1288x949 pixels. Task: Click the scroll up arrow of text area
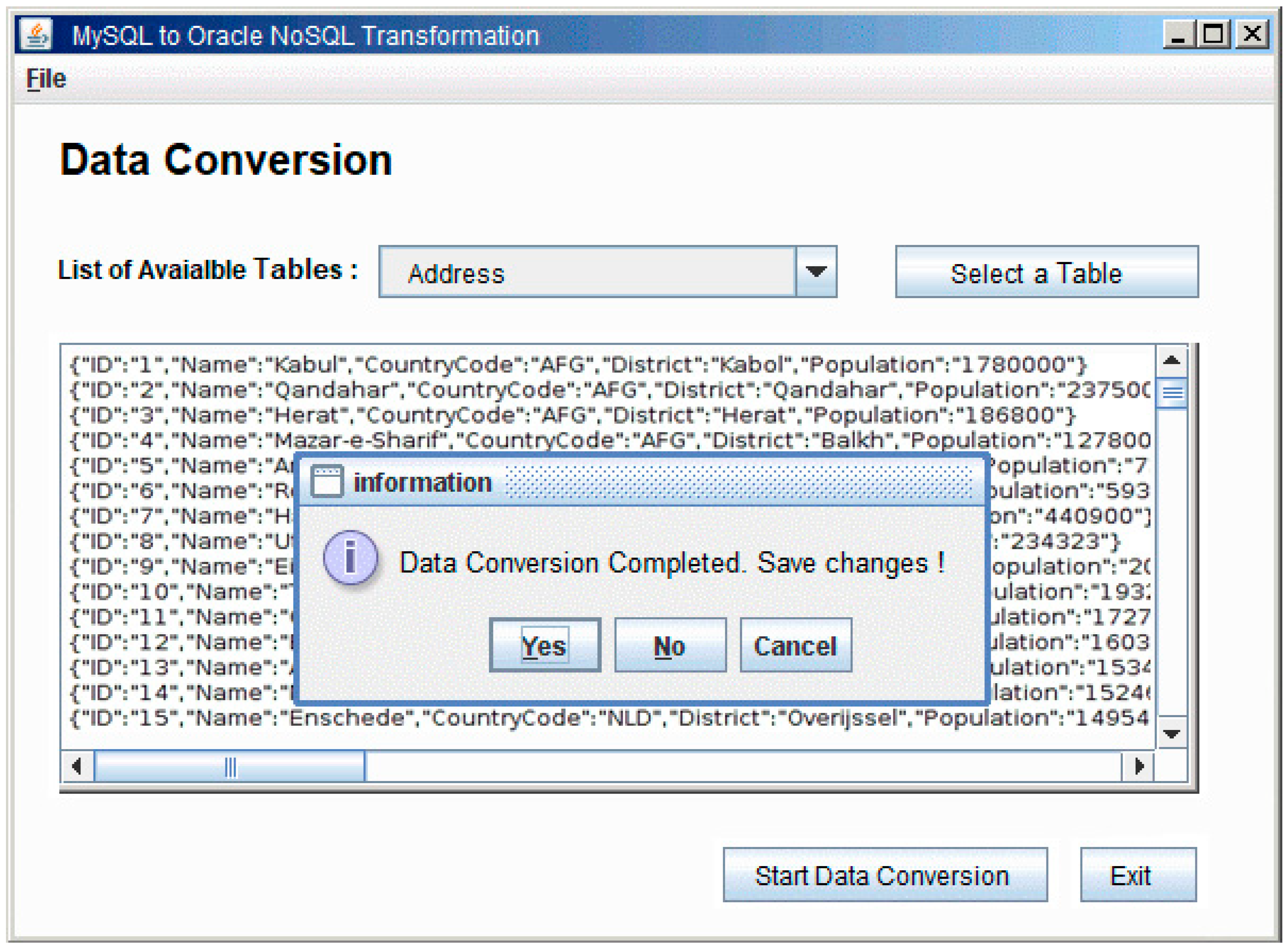point(1171,361)
